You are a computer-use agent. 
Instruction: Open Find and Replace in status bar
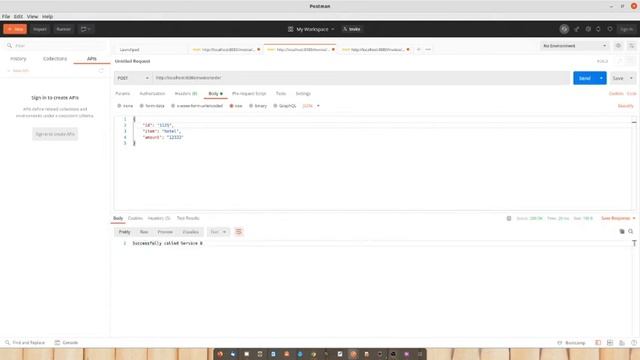point(25,342)
